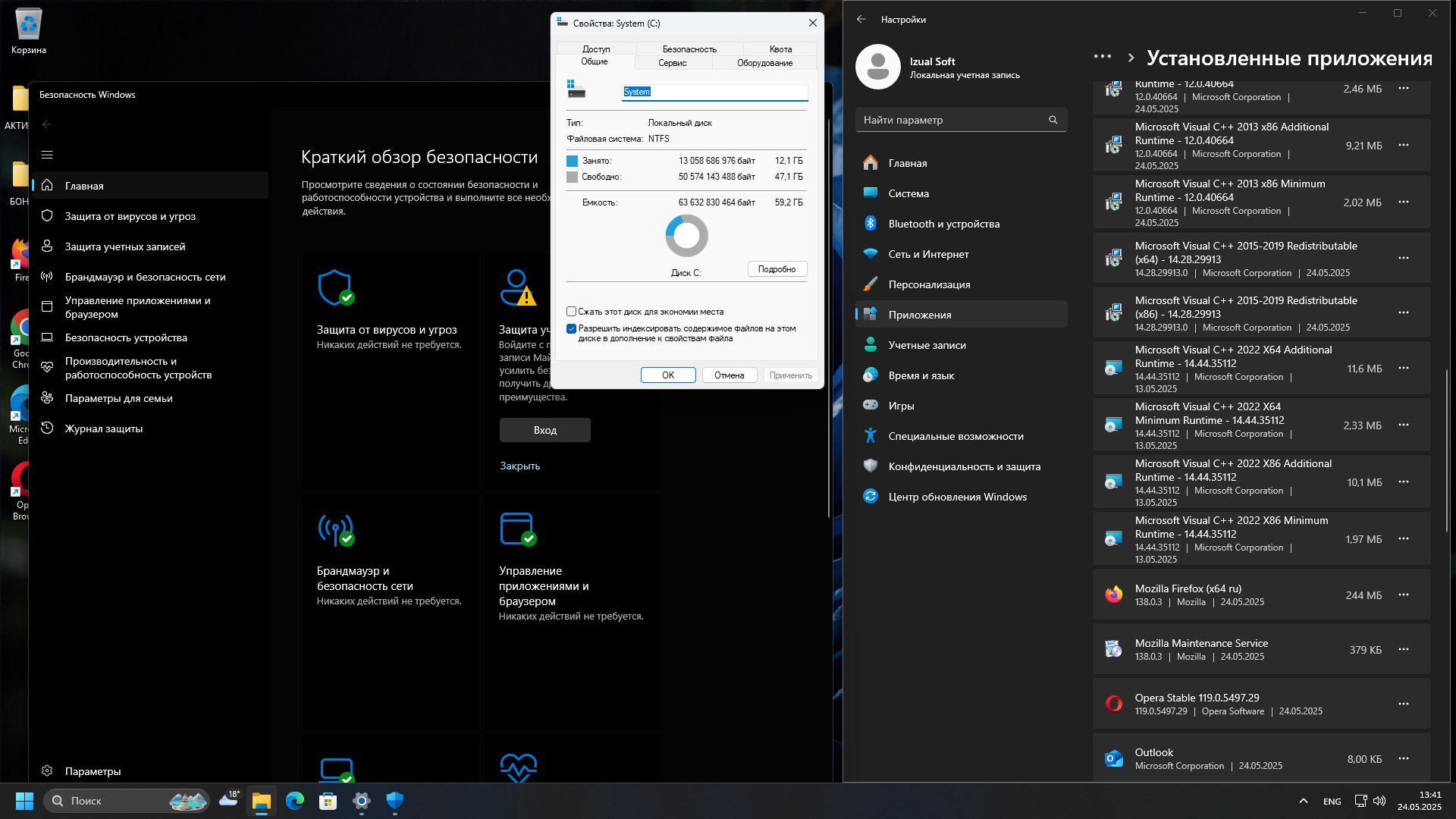The image size is (1456, 819).
Task: Click the disk name field containing System
Action: click(715, 92)
